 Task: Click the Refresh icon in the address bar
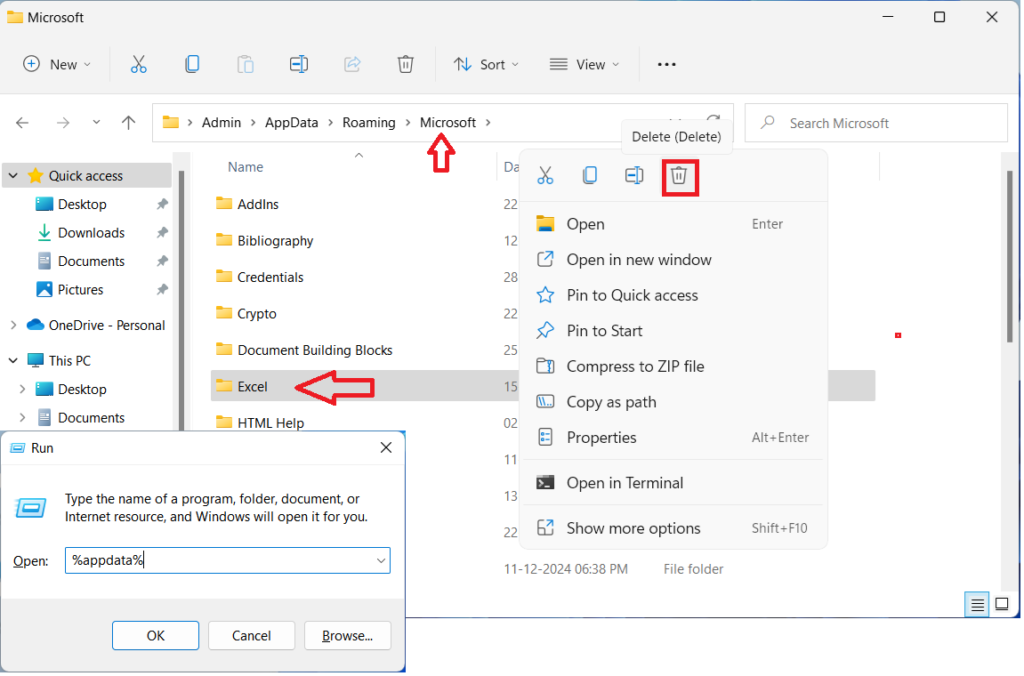[713, 121]
